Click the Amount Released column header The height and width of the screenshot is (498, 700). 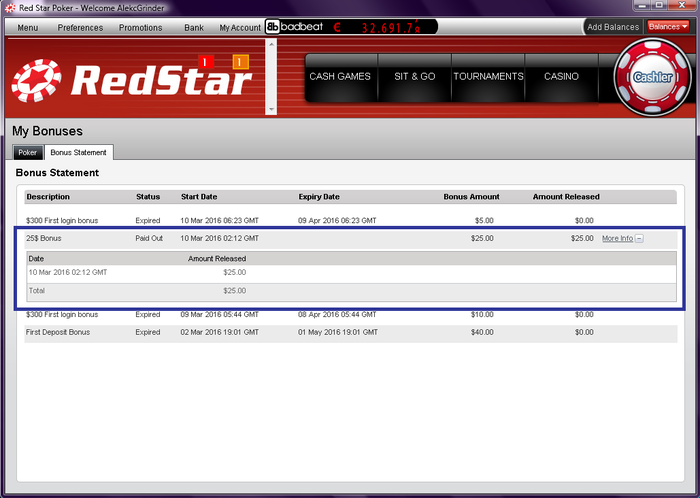[x=566, y=197]
